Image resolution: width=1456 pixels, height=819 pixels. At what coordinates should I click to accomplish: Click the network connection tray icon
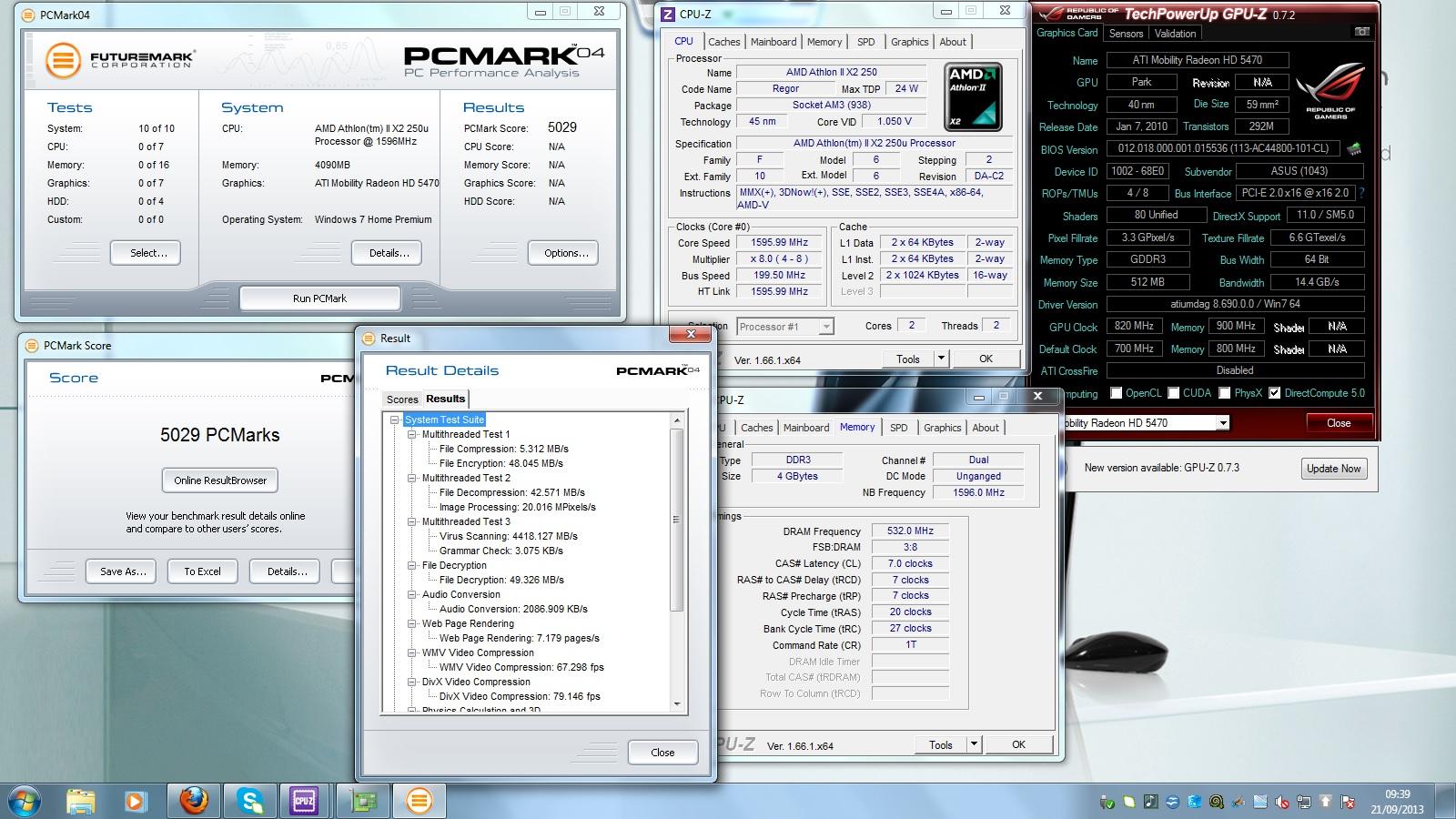click(1304, 802)
